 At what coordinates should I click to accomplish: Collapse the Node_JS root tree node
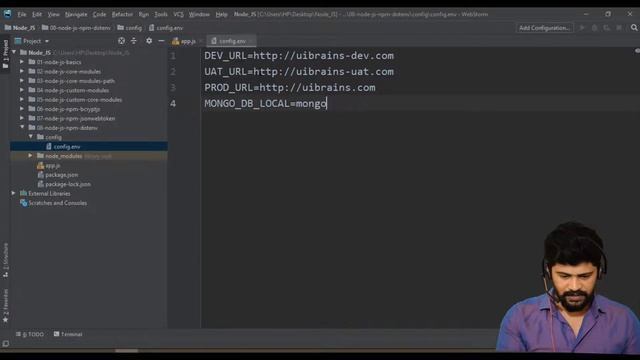[x=14, y=52]
